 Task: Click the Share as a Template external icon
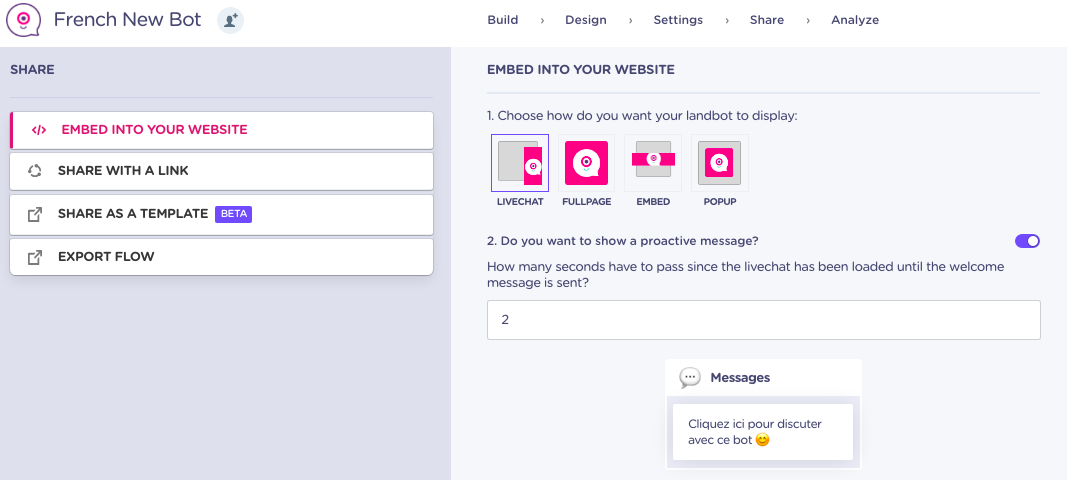35,214
